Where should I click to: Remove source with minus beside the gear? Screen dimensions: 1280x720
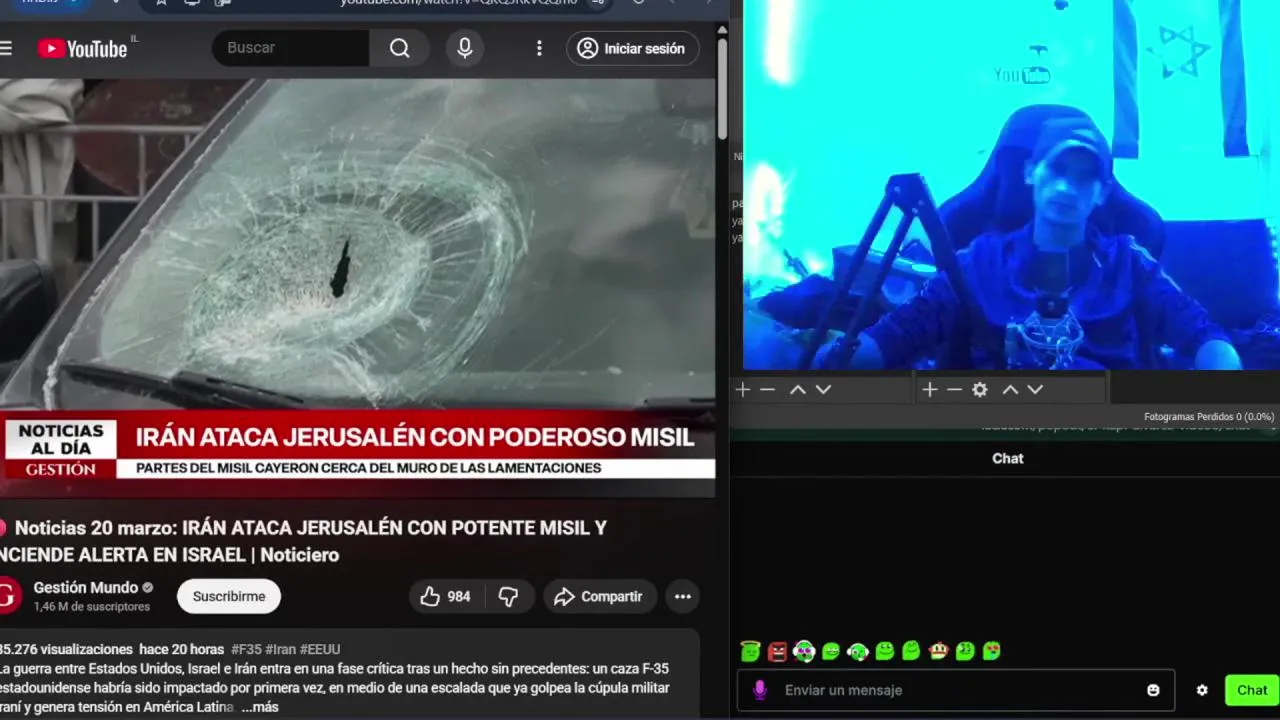tap(954, 390)
